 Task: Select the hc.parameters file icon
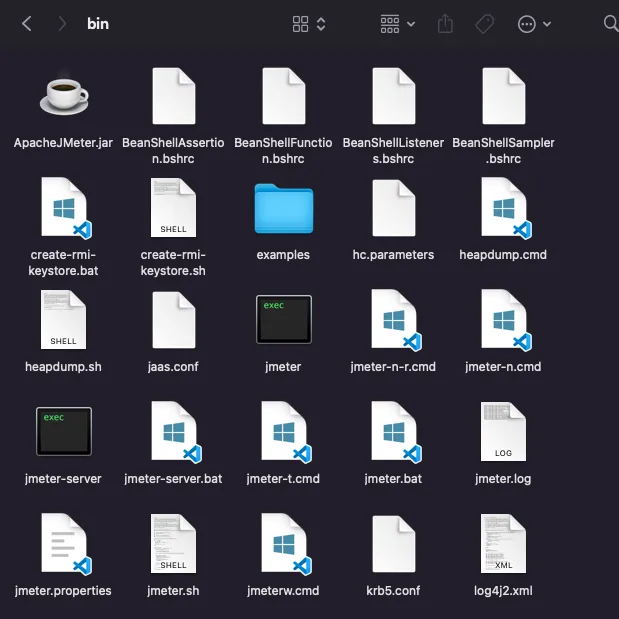(x=393, y=209)
